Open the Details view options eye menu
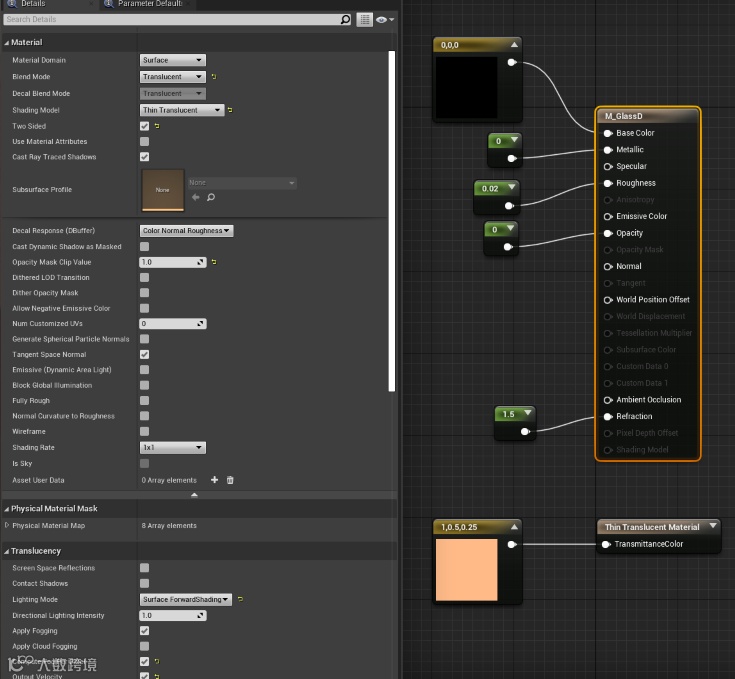This screenshot has width=735, height=679. 384,20
